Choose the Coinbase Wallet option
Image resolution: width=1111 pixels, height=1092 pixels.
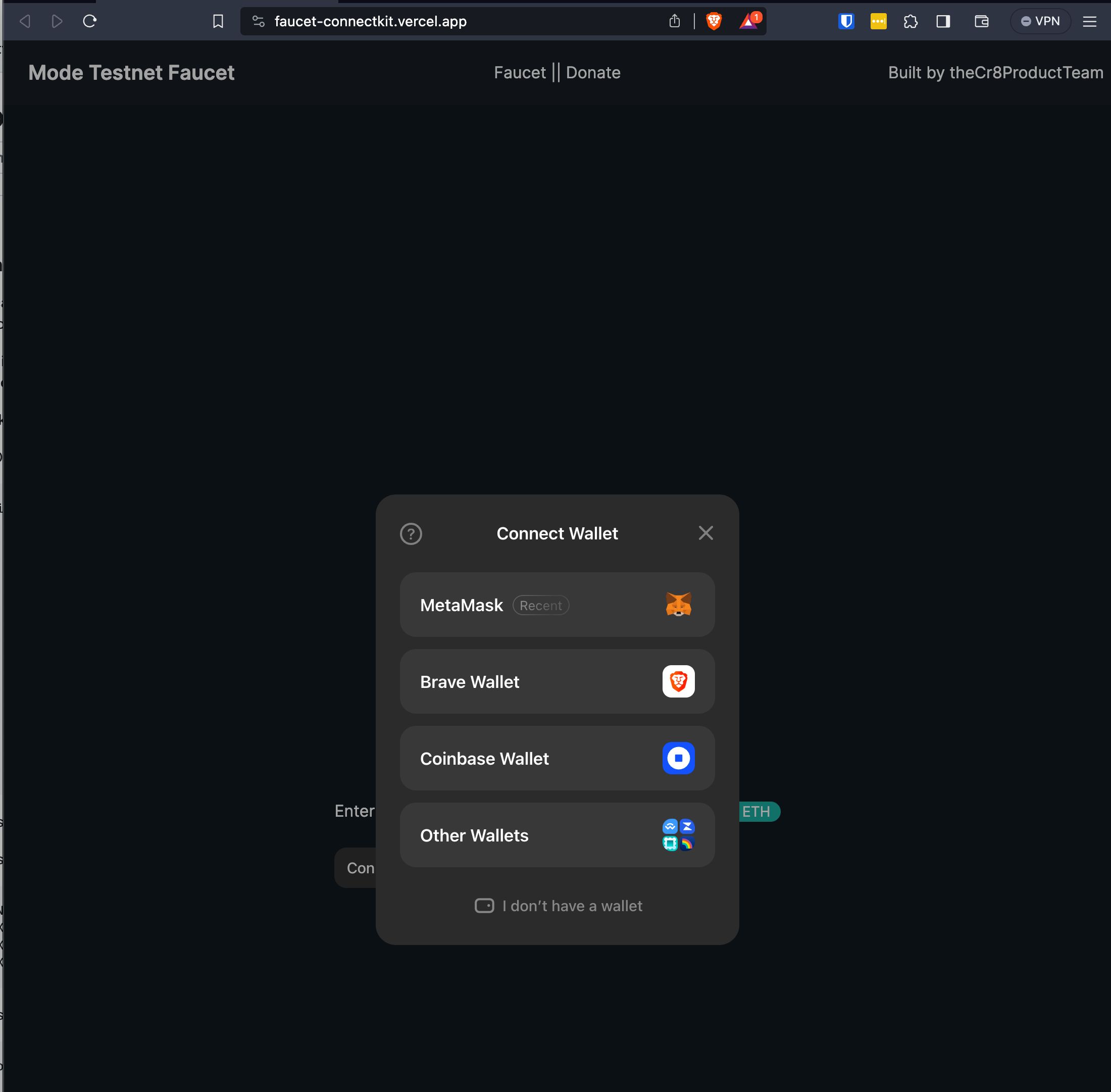pos(557,758)
